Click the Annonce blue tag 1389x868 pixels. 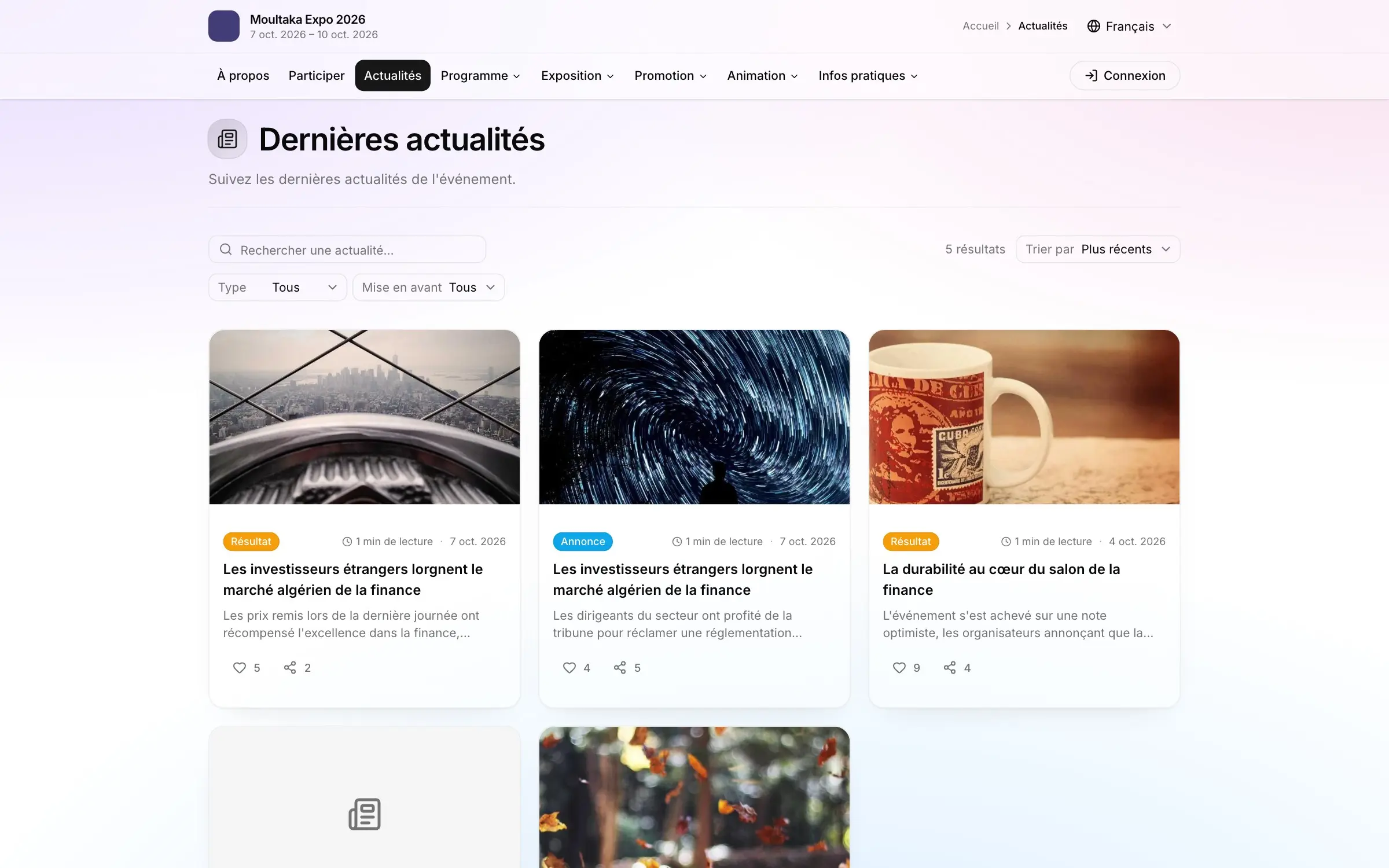click(583, 542)
